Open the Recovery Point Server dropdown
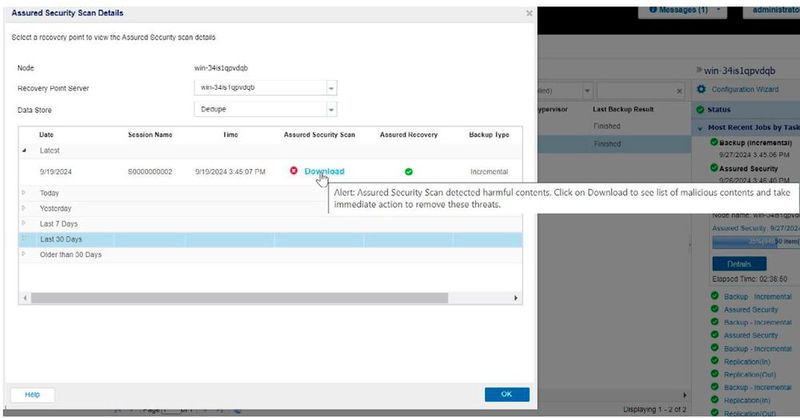Screen dimensions: 800x418 331,88
